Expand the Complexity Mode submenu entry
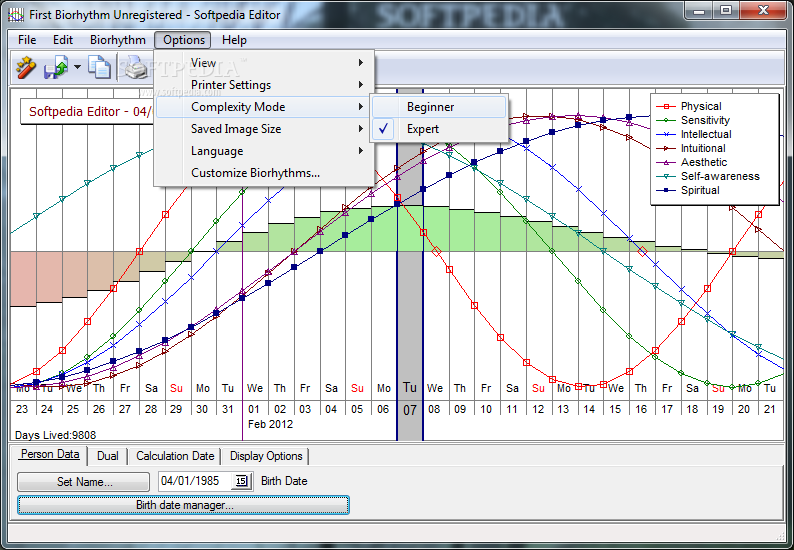This screenshot has width=794, height=550. pos(264,107)
